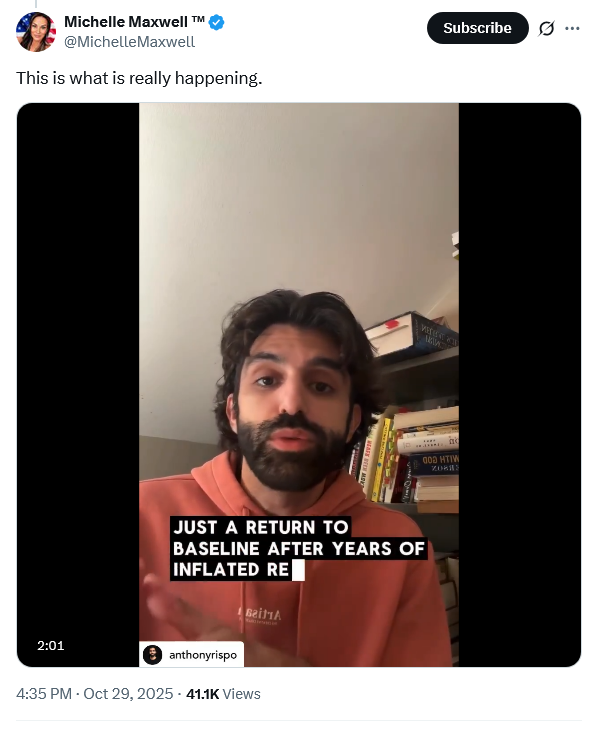Click the Artisan logo on the orange hoodie
Viewport: 598px width, 729px height.
point(259,615)
